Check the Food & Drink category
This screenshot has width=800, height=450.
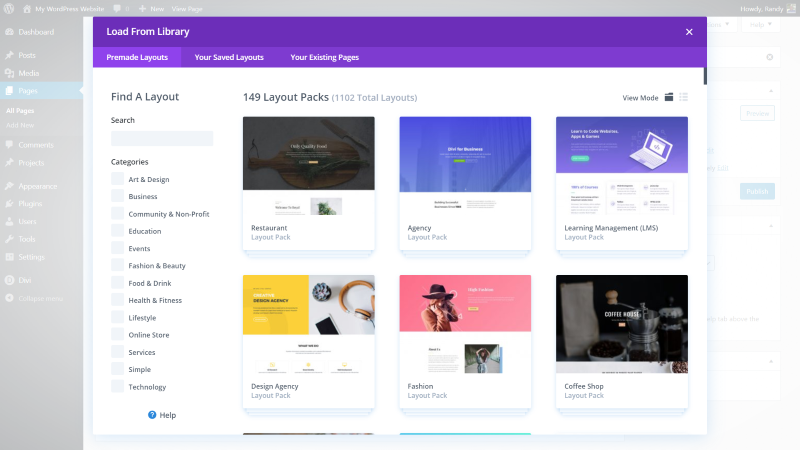coord(117,283)
